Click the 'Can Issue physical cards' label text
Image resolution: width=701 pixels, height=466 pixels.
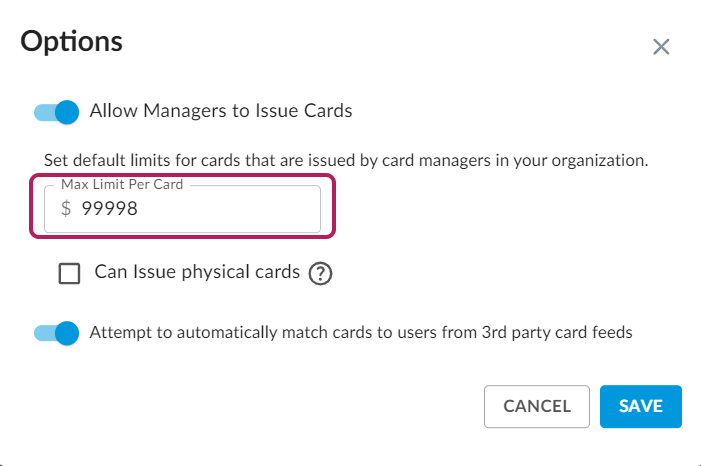click(197, 272)
